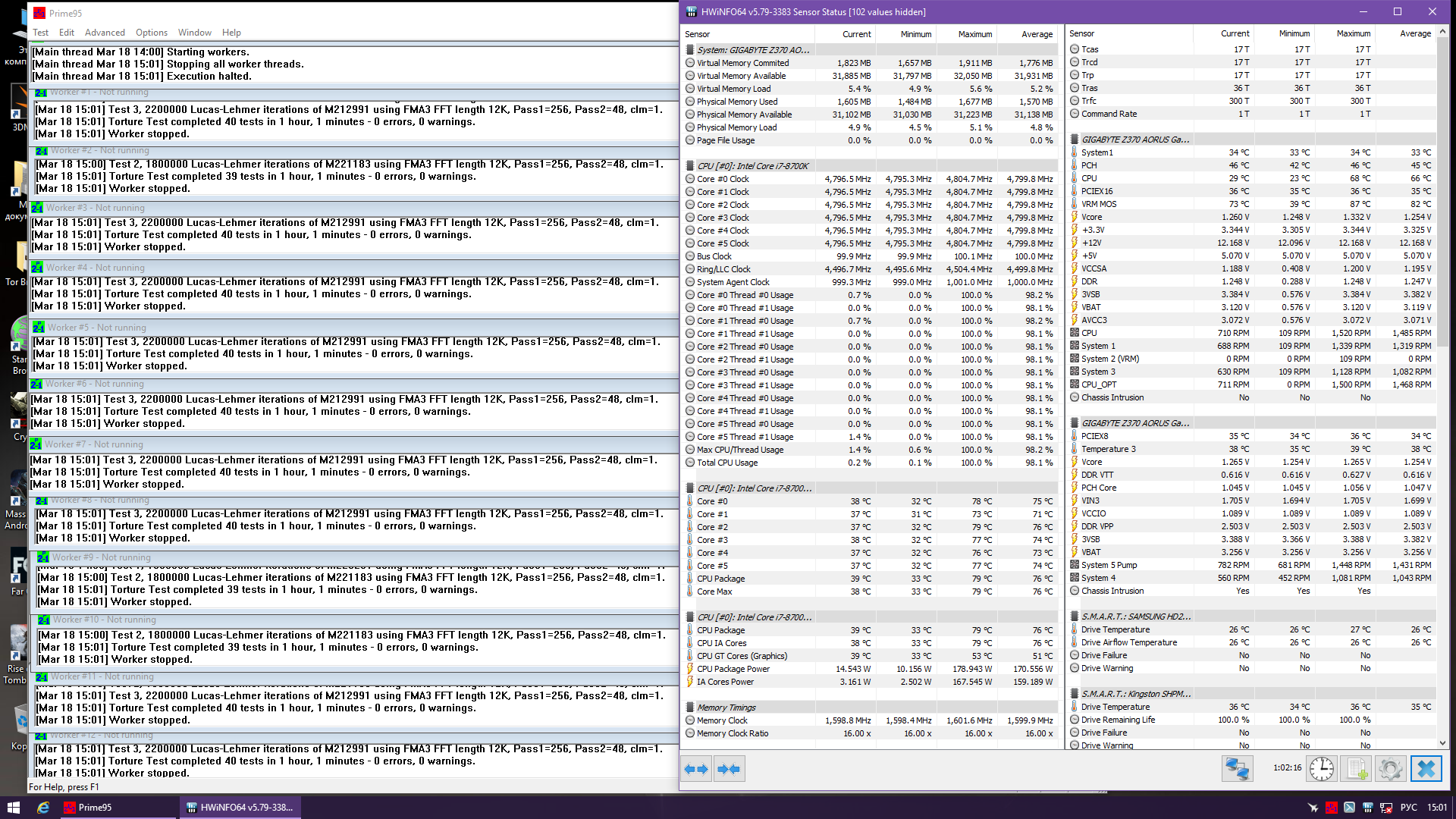Screen dimensions: 1456x819
Task: Click the blue X close sensors button
Action: tap(1426, 769)
